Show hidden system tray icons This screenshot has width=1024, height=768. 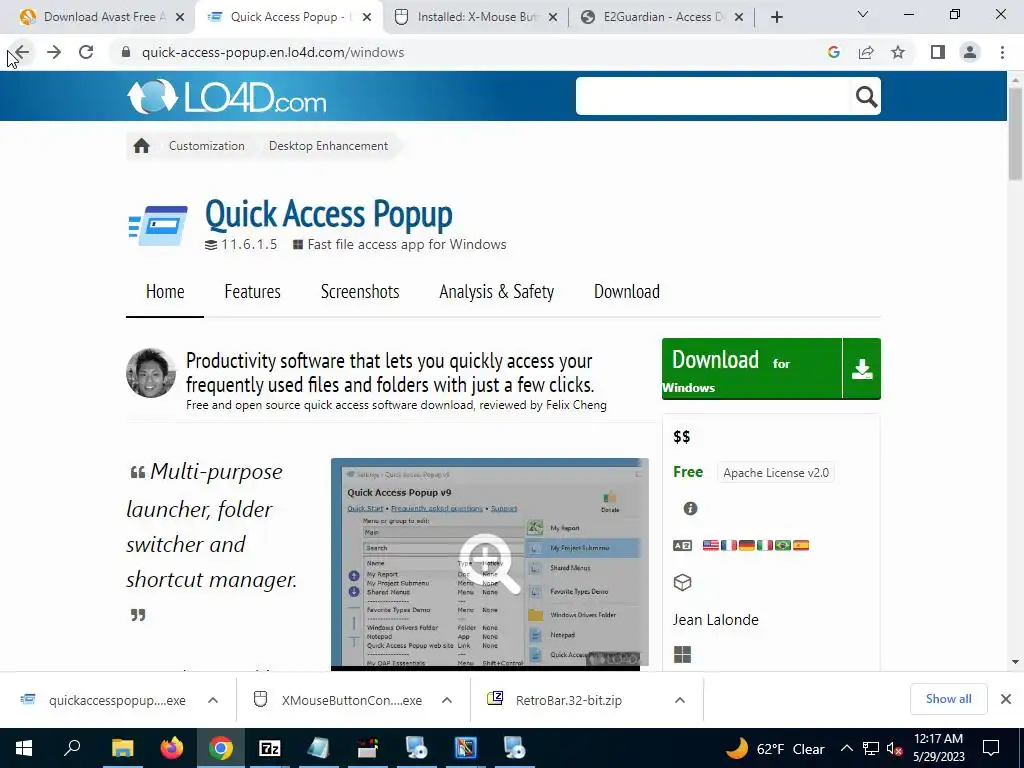coord(846,749)
